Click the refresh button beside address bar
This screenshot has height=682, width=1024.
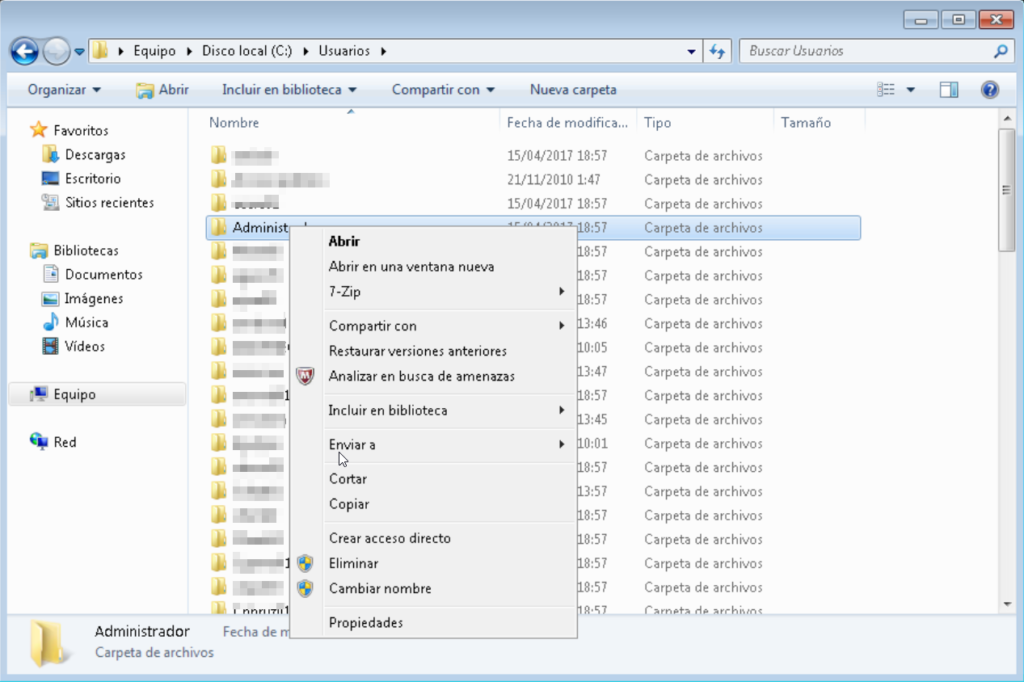717,51
